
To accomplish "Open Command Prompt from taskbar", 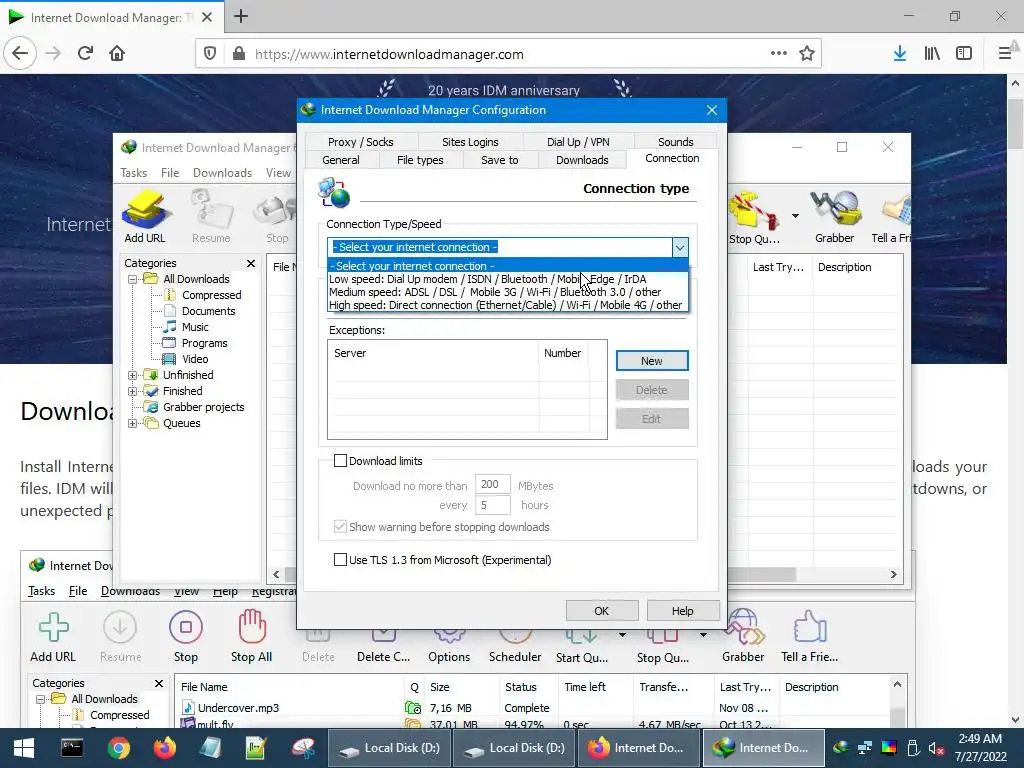I will coord(72,748).
